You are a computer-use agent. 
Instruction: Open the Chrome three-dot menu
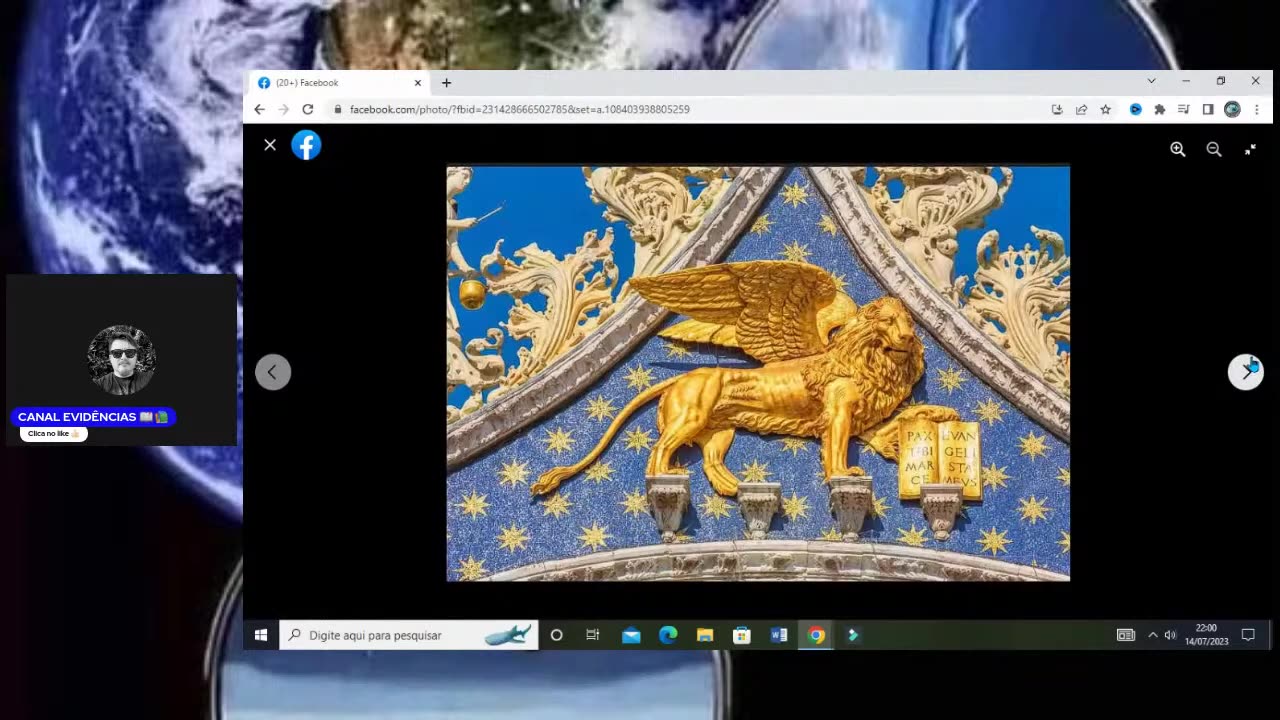click(1257, 109)
